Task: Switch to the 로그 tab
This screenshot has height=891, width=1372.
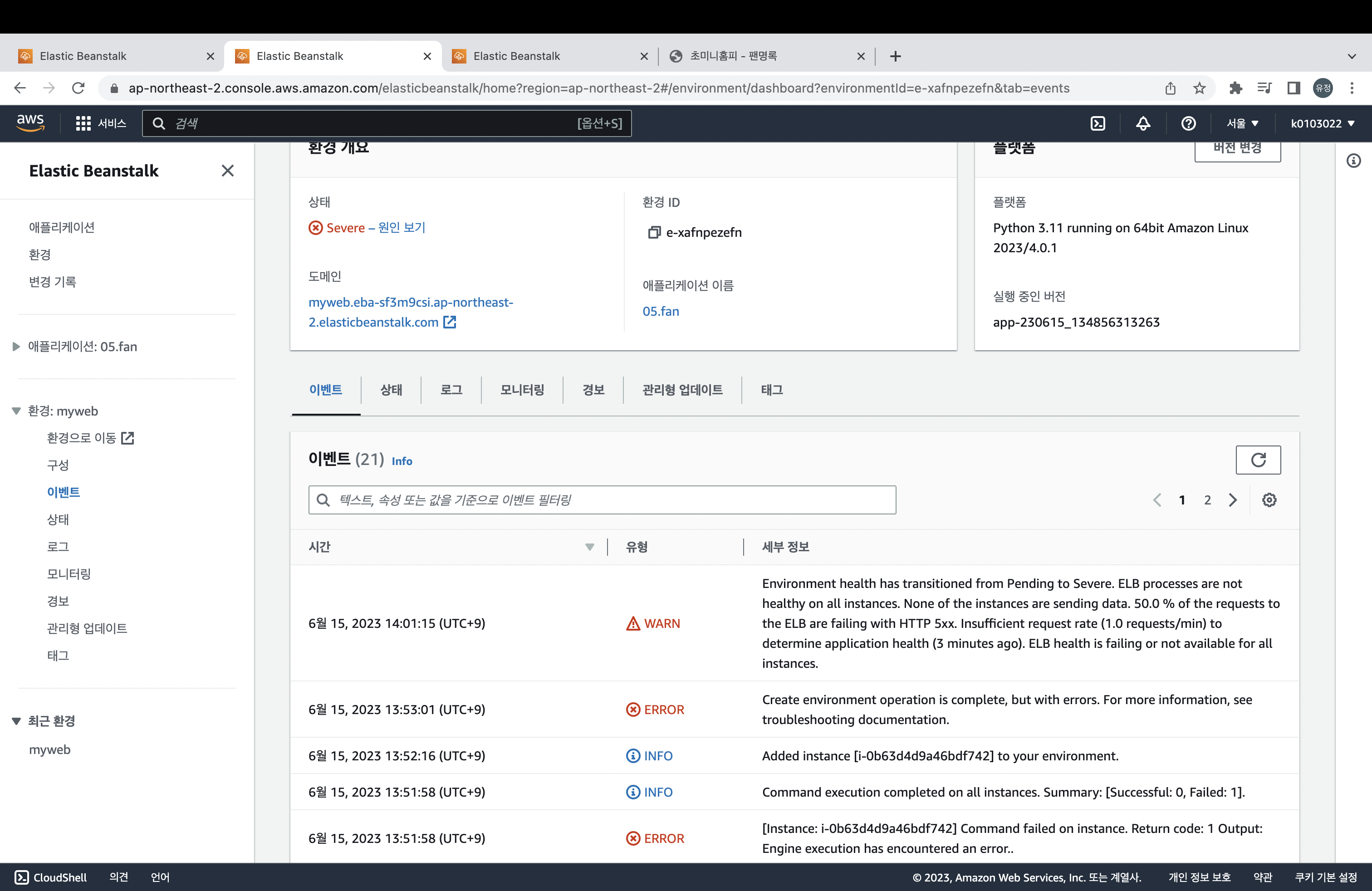Action: click(451, 390)
